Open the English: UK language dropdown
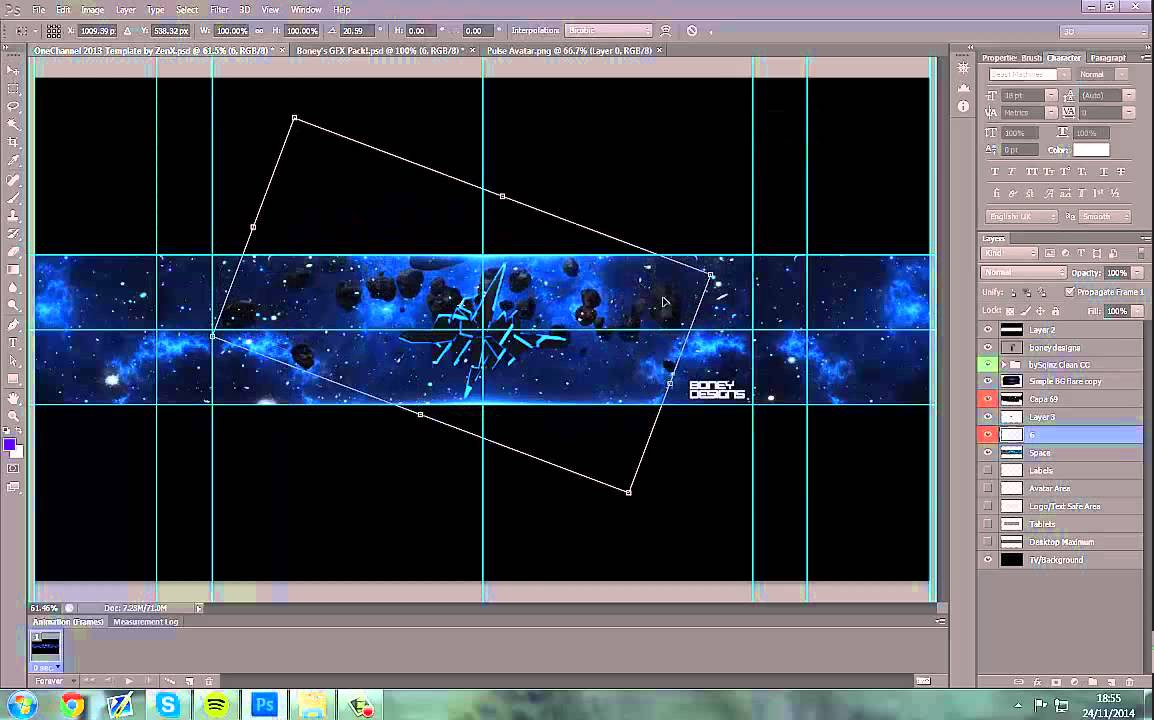Screen dimensions: 1154x720 click(1022, 216)
